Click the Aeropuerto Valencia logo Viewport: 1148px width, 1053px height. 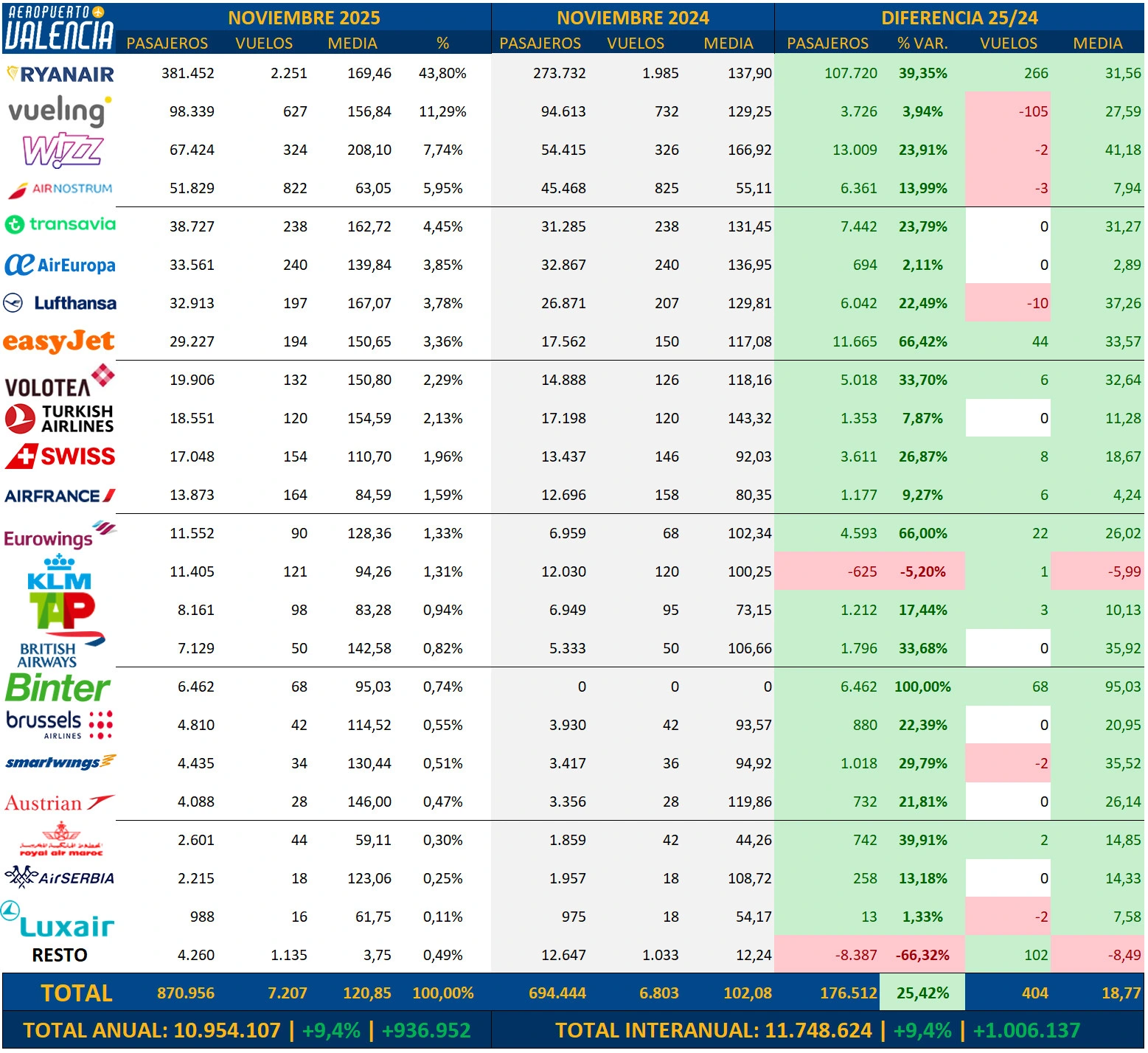[59, 28]
